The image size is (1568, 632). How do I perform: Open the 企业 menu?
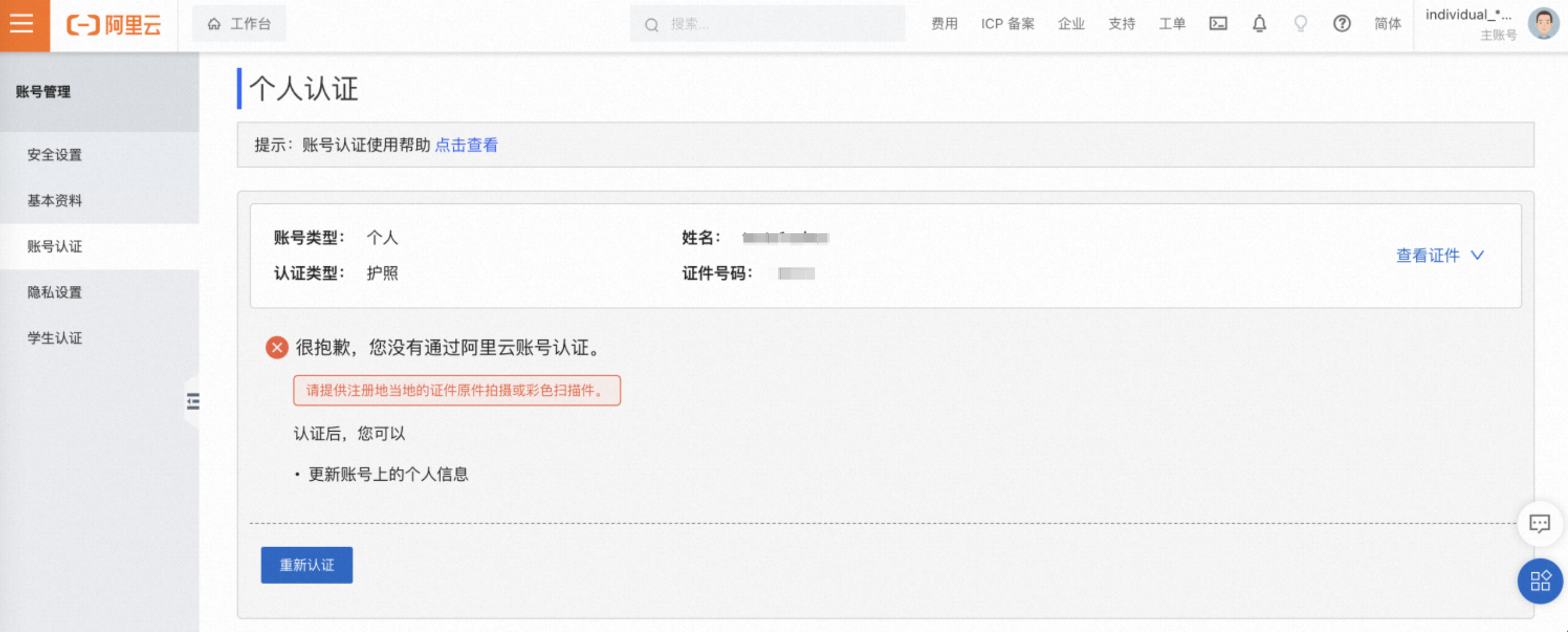click(x=1071, y=24)
